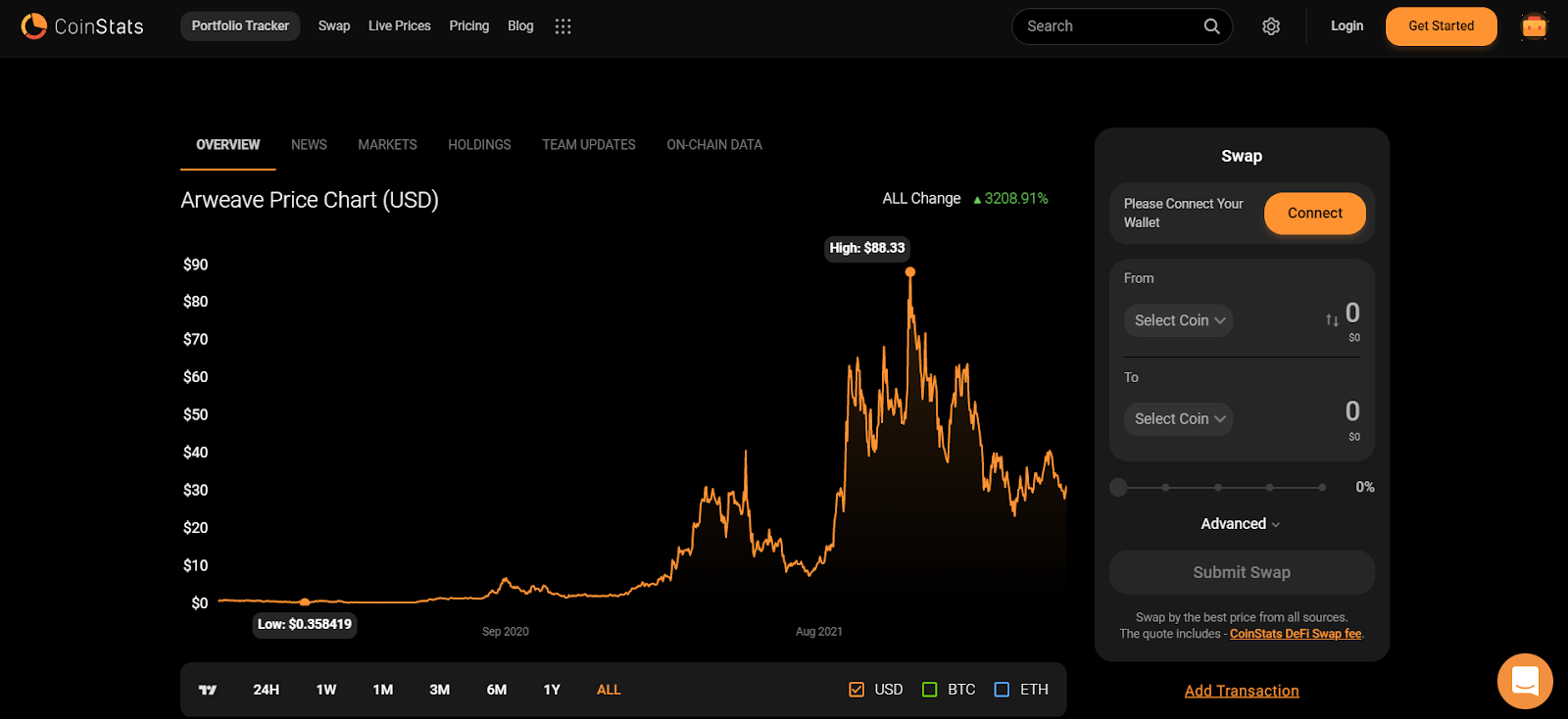Screen dimensions: 1568x719
Task: Click the Add Transaction link
Action: coord(1242,691)
